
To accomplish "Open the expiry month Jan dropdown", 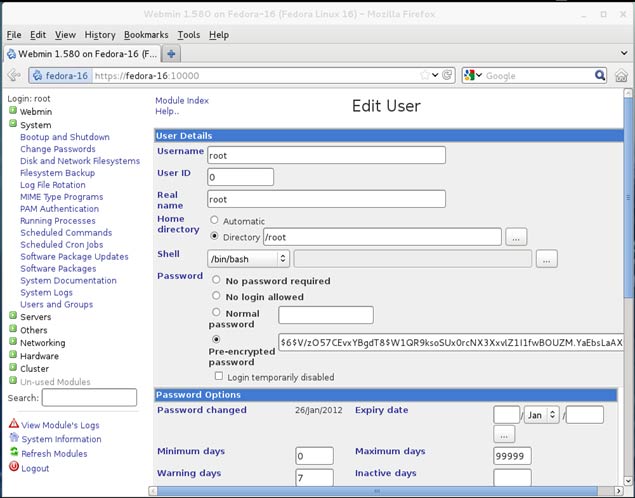I will [541, 415].
